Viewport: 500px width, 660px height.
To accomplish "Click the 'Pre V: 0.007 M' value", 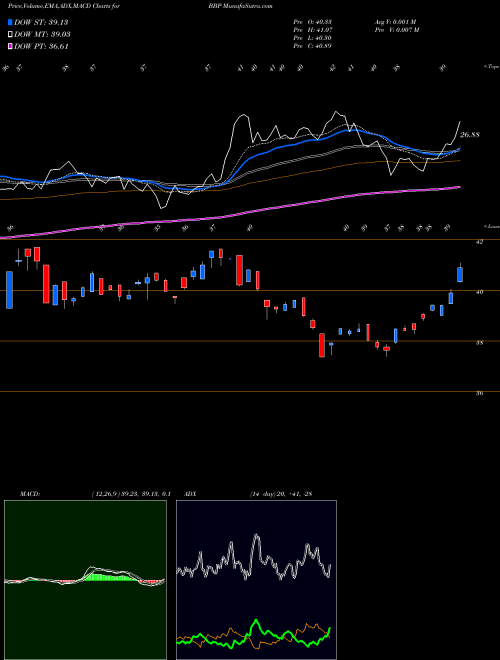I will click(396, 30).
